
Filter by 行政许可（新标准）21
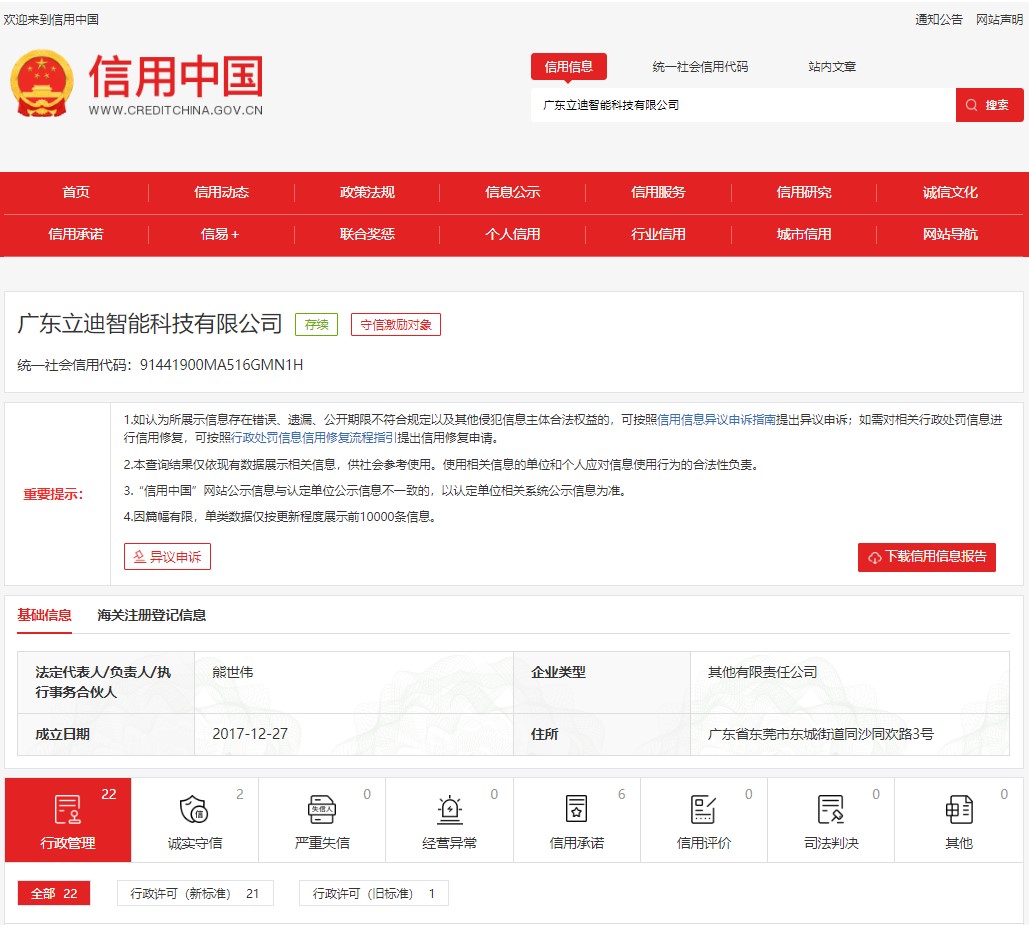[195, 893]
